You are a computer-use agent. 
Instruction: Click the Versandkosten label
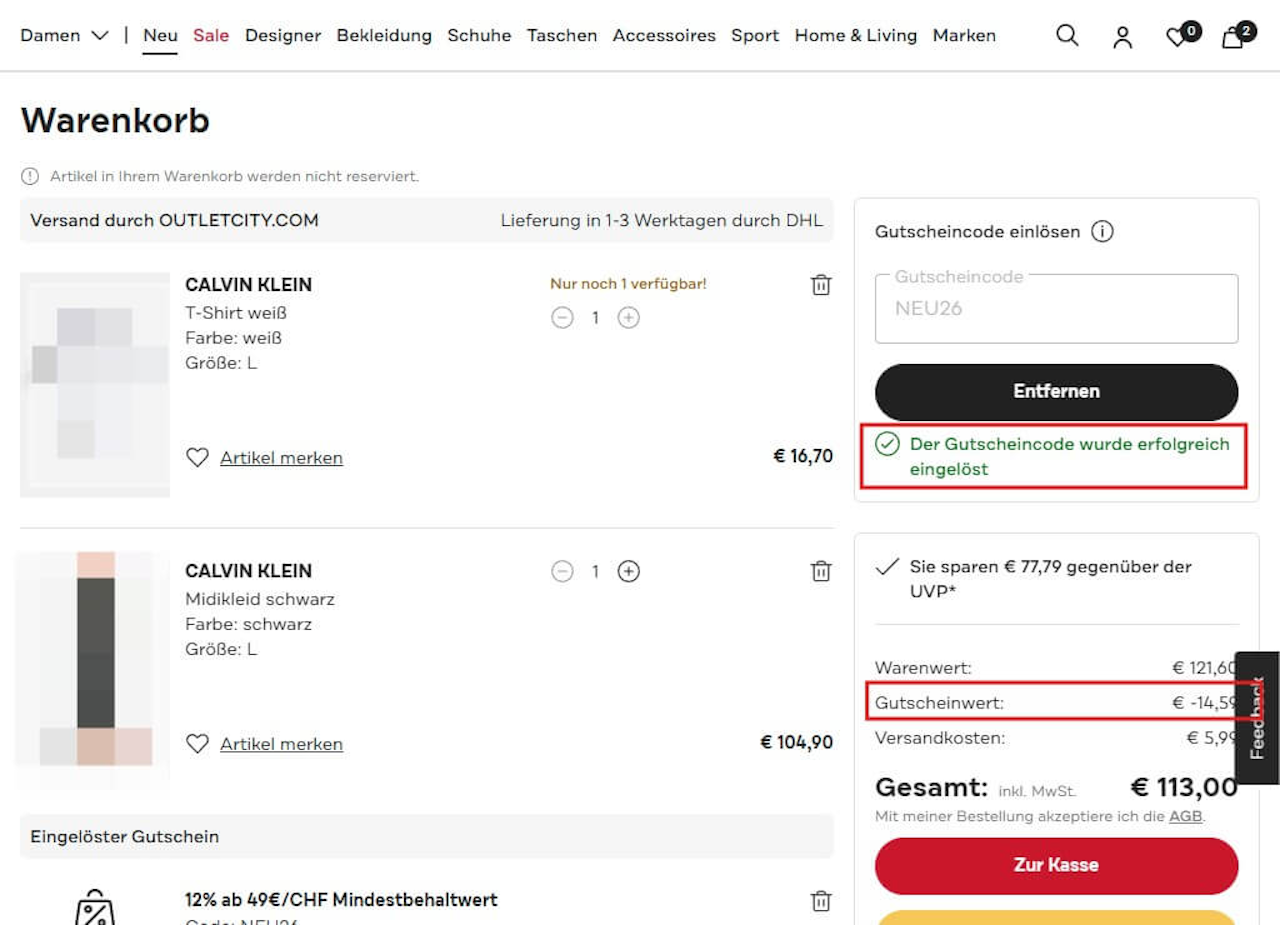pos(940,738)
